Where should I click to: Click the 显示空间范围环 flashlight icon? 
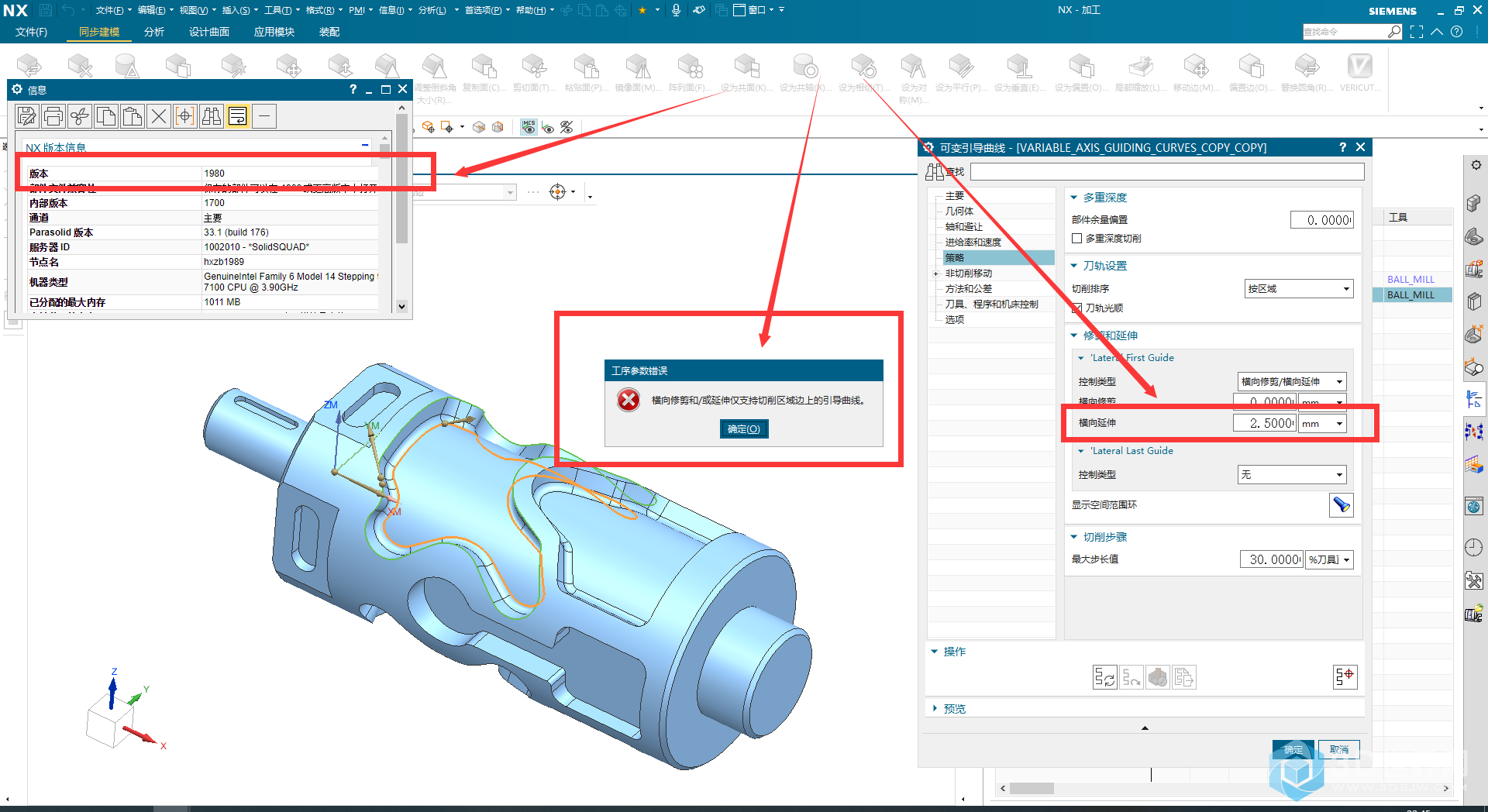(x=1342, y=505)
